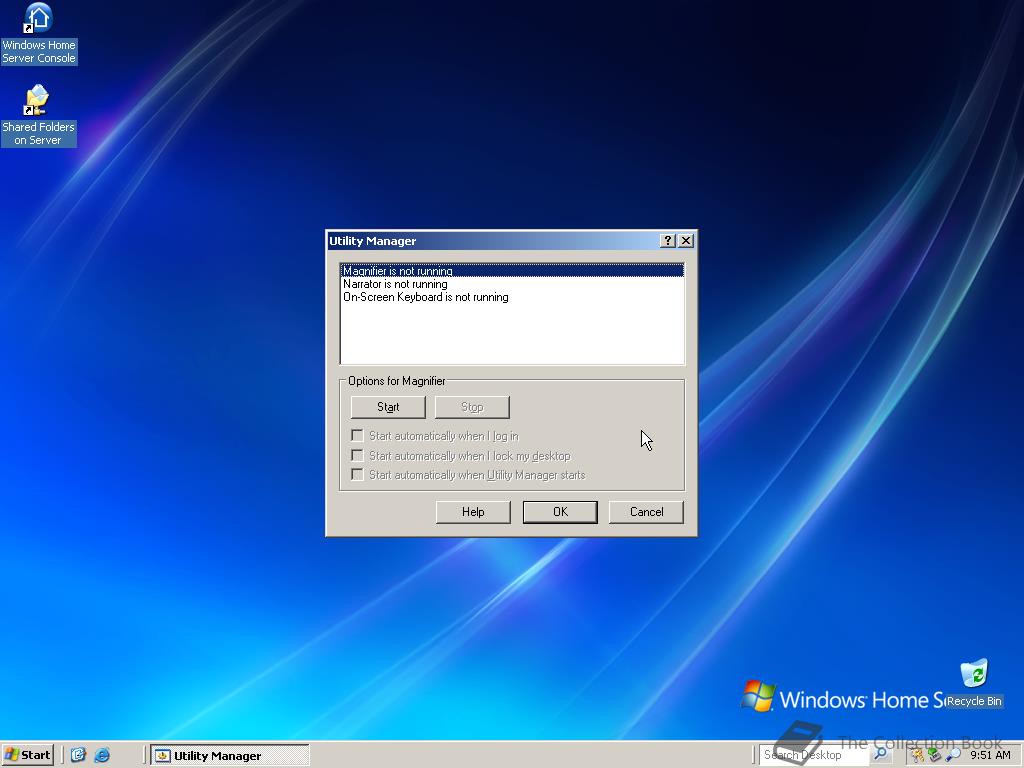Viewport: 1024px width, 768px height.
Task: Cancel the Utility Manager dialog
Action: click(x=647, y=512)
